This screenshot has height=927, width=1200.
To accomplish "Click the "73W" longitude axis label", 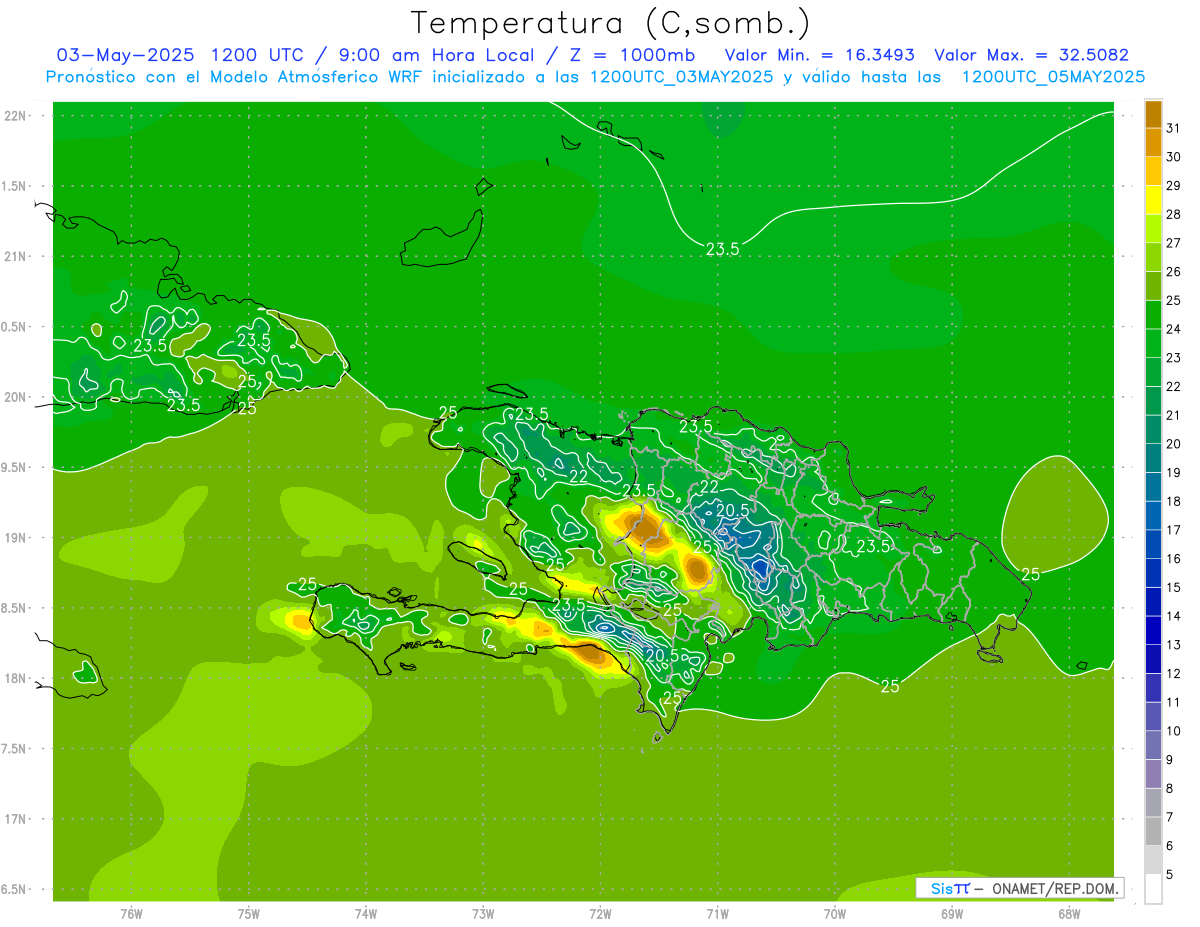I will [x=483, y=913].
